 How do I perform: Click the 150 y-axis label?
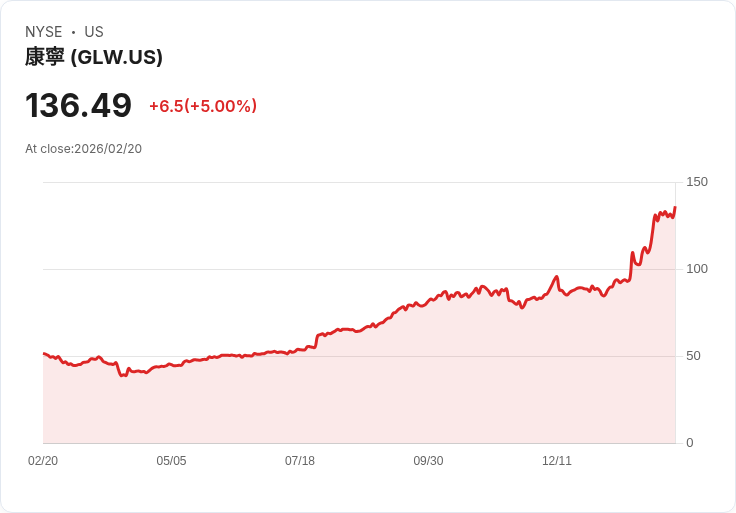click(697, 182)
